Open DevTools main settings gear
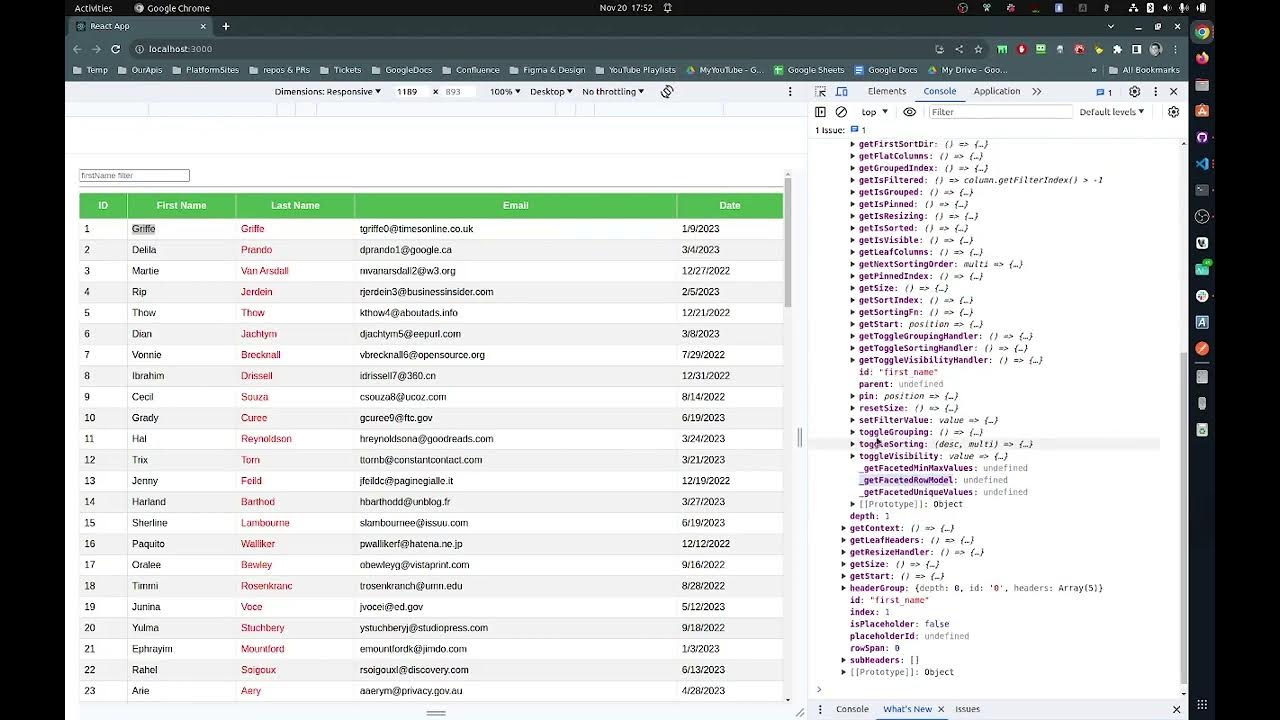This screenshot has width=1280, height=720. (1134, 91)
